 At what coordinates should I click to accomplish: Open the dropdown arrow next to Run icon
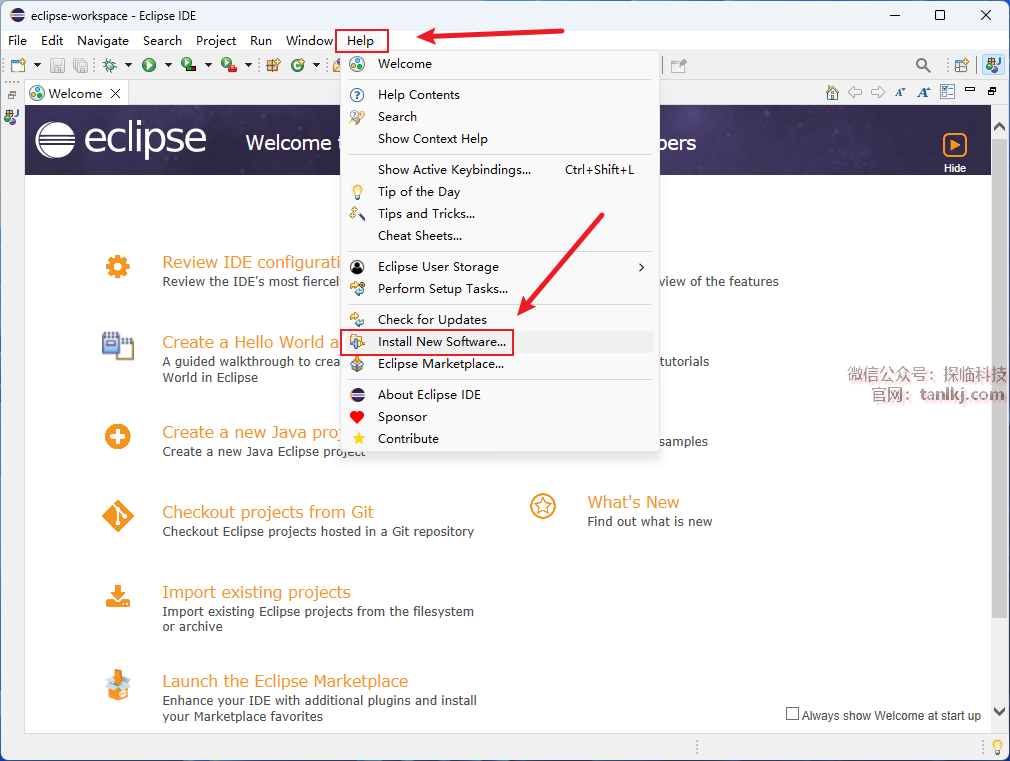click(x=167, y=65)
